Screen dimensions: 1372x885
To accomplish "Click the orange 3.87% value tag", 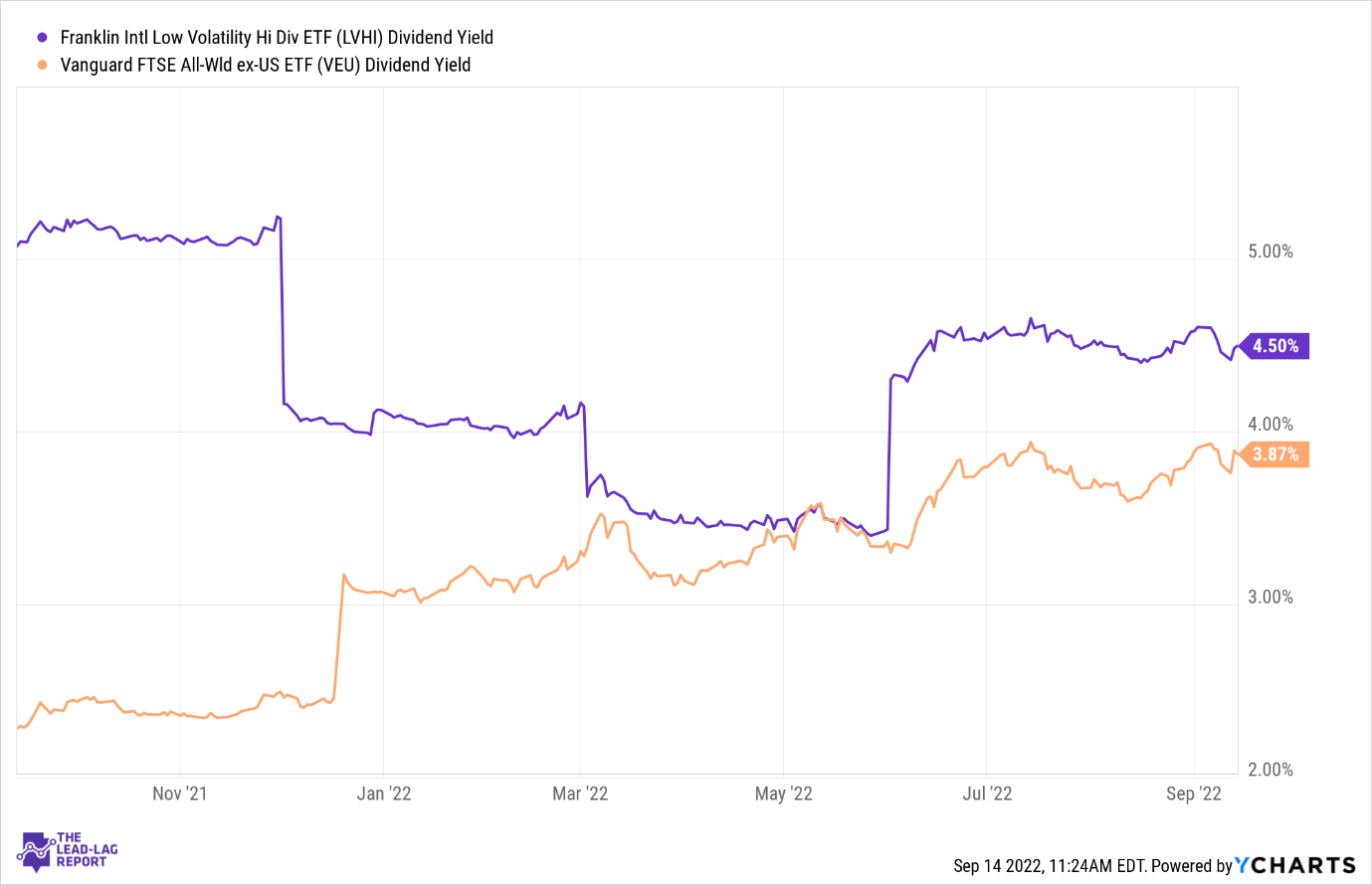I will (1274, 454).
